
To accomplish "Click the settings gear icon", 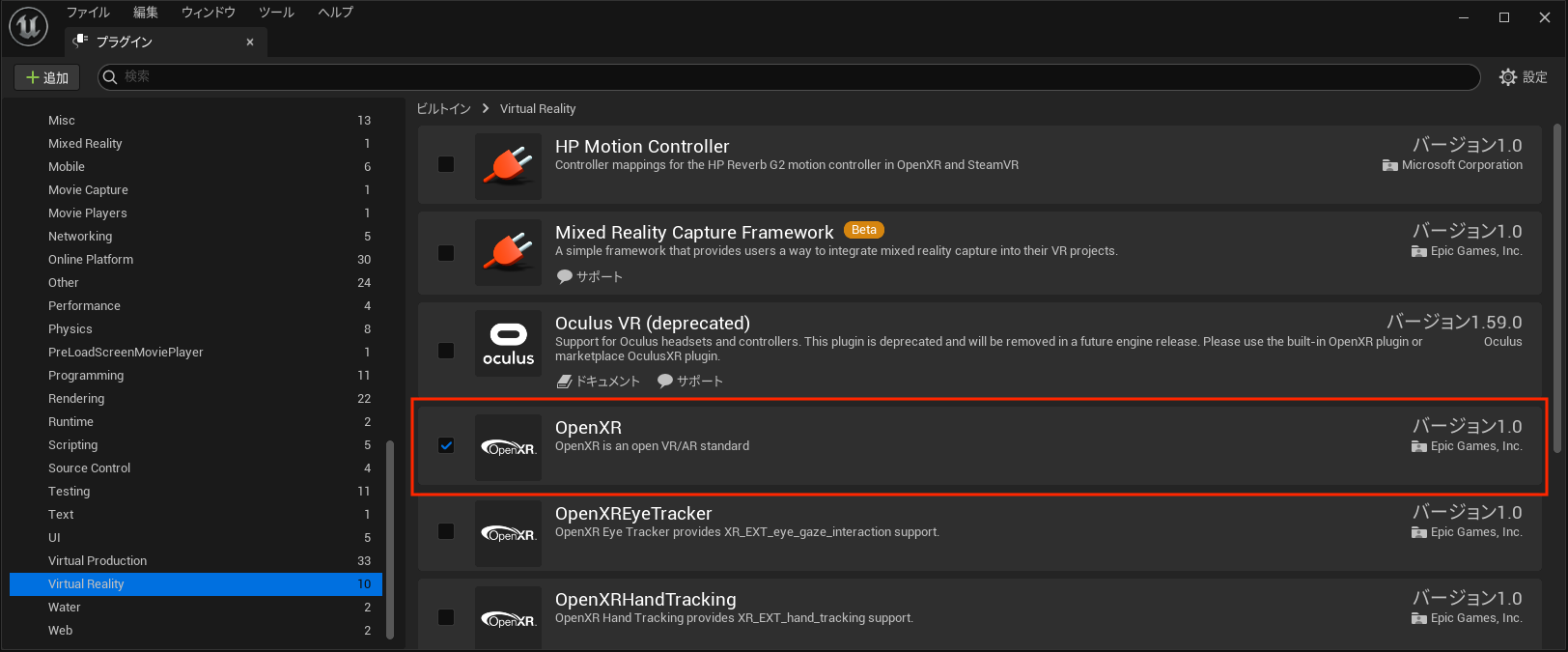I will pos(1508,77).
